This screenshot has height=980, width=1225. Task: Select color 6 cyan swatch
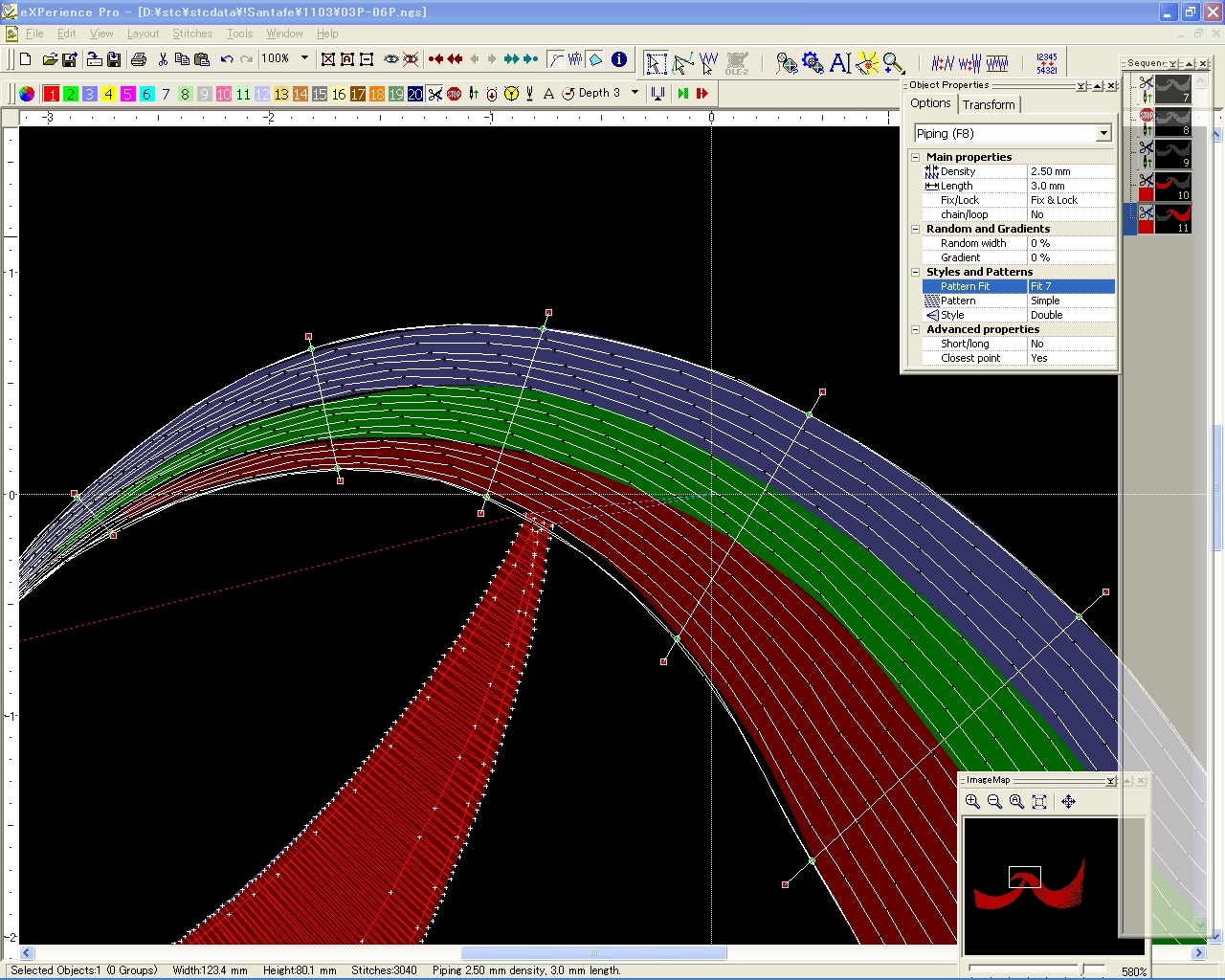[x=146, y=94]
